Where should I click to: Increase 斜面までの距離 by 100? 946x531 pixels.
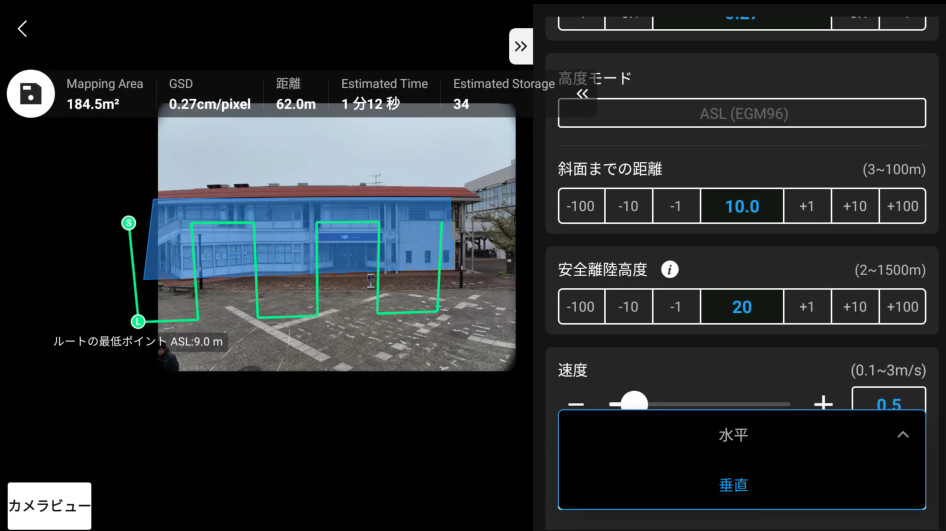pos(903,206)
